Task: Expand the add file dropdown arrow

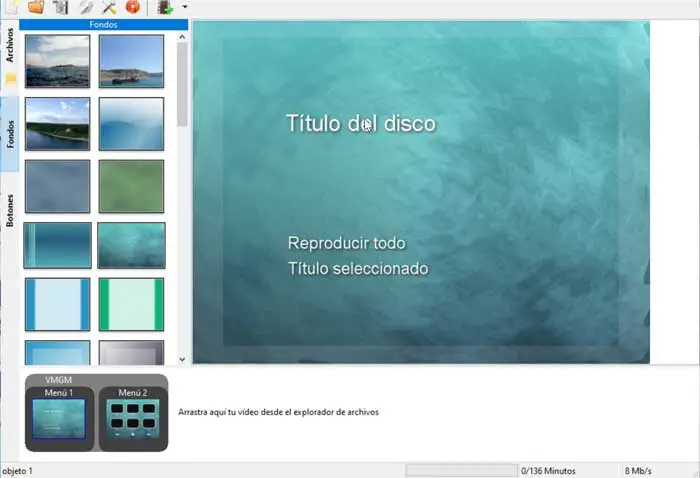Action: tap(184, 7)
